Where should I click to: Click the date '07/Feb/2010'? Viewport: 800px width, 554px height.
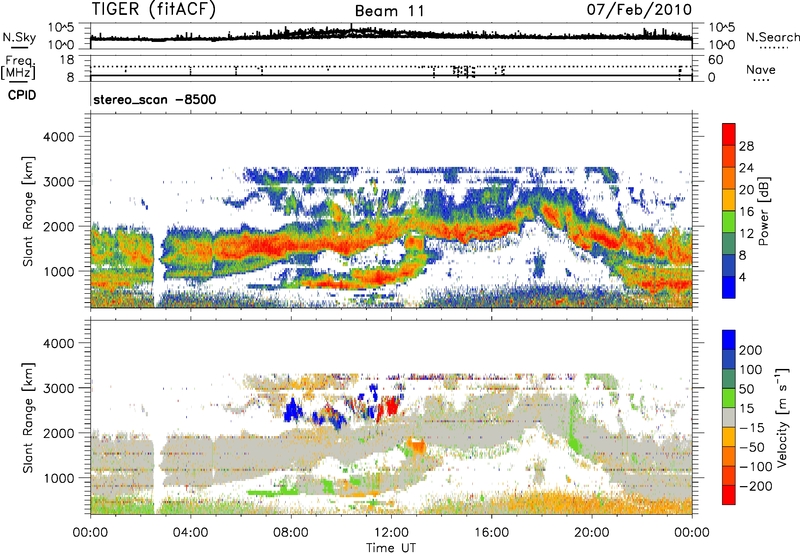(639, 9)
